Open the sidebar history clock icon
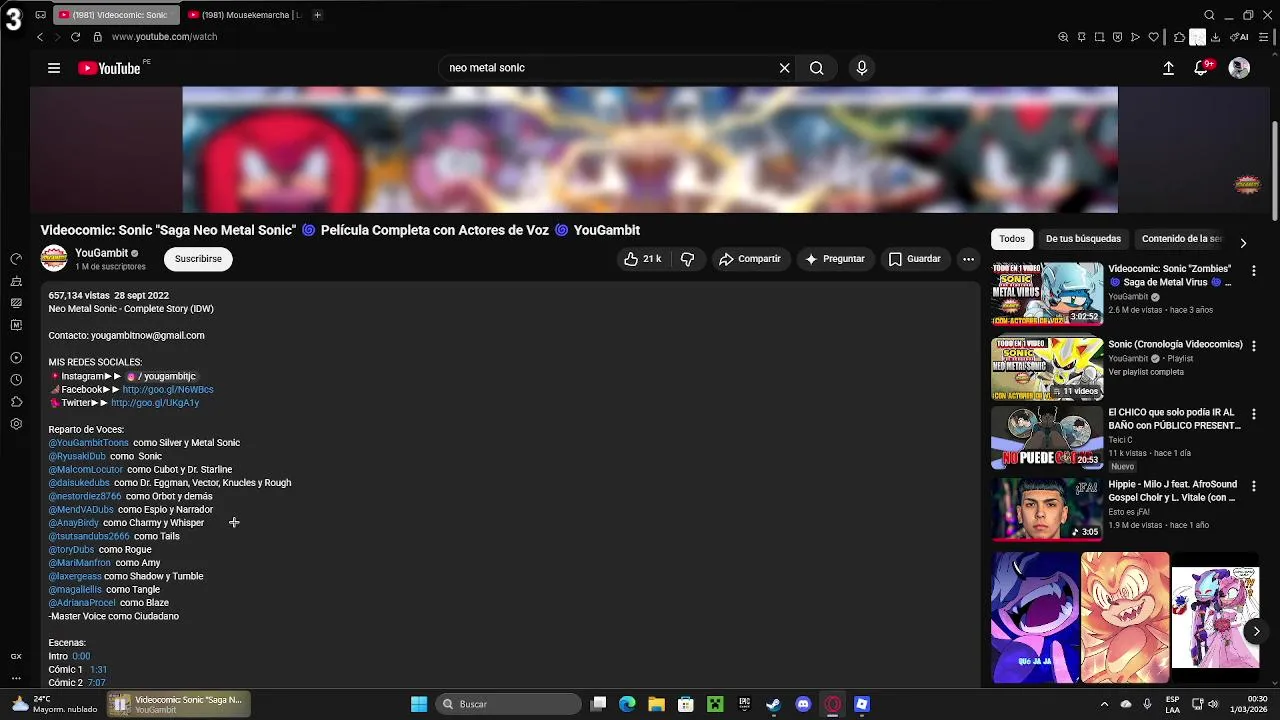The height and width of the screenshot is (720, 1280). (x=16, y=380)
